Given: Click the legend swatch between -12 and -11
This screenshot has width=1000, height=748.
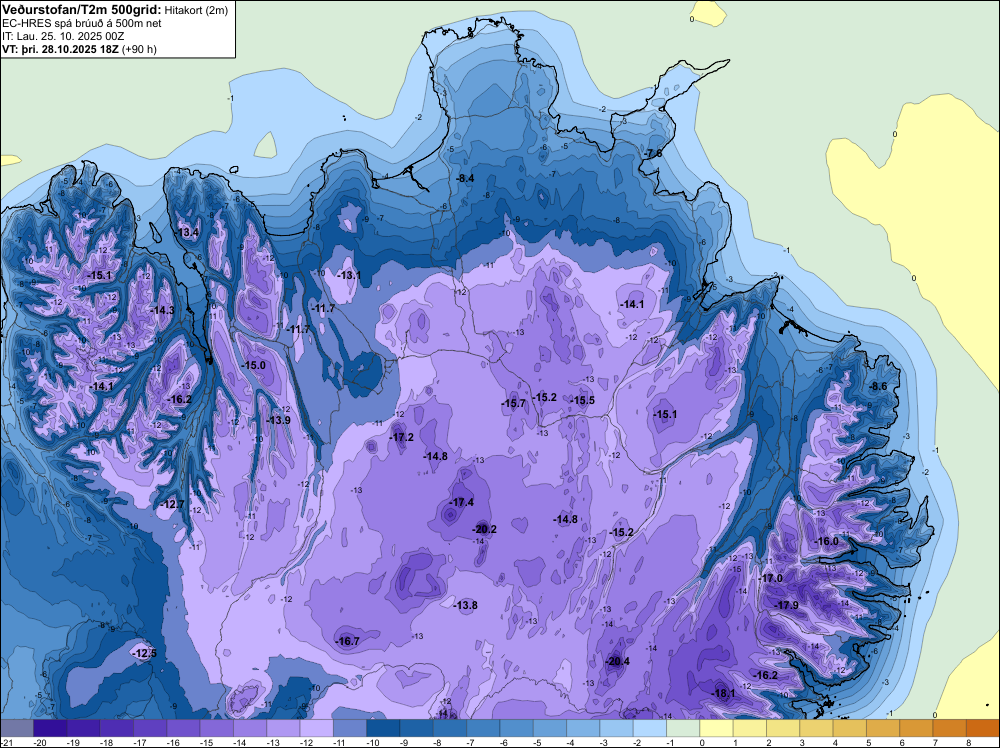Looking at the screenshot, I should click(x=316, y=729).
